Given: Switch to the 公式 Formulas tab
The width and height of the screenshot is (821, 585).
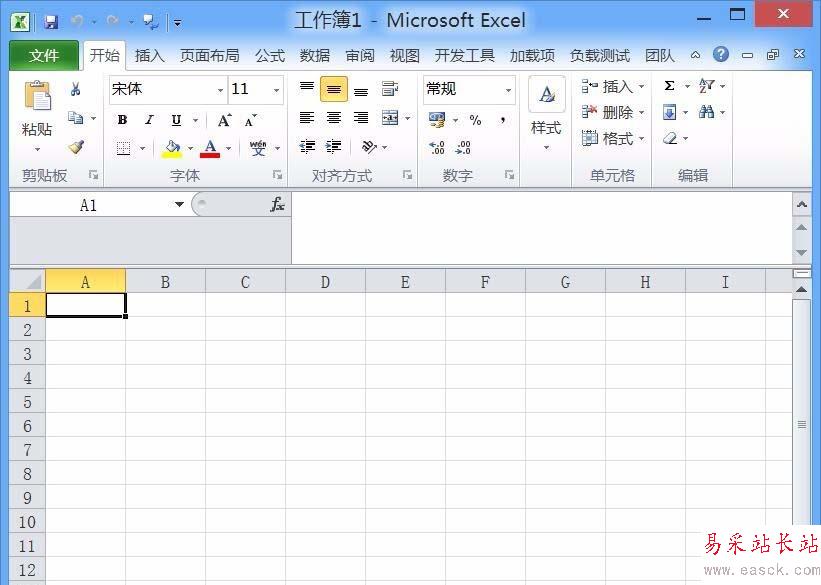Looking at the screenshot, I should (x=270, y=56).
